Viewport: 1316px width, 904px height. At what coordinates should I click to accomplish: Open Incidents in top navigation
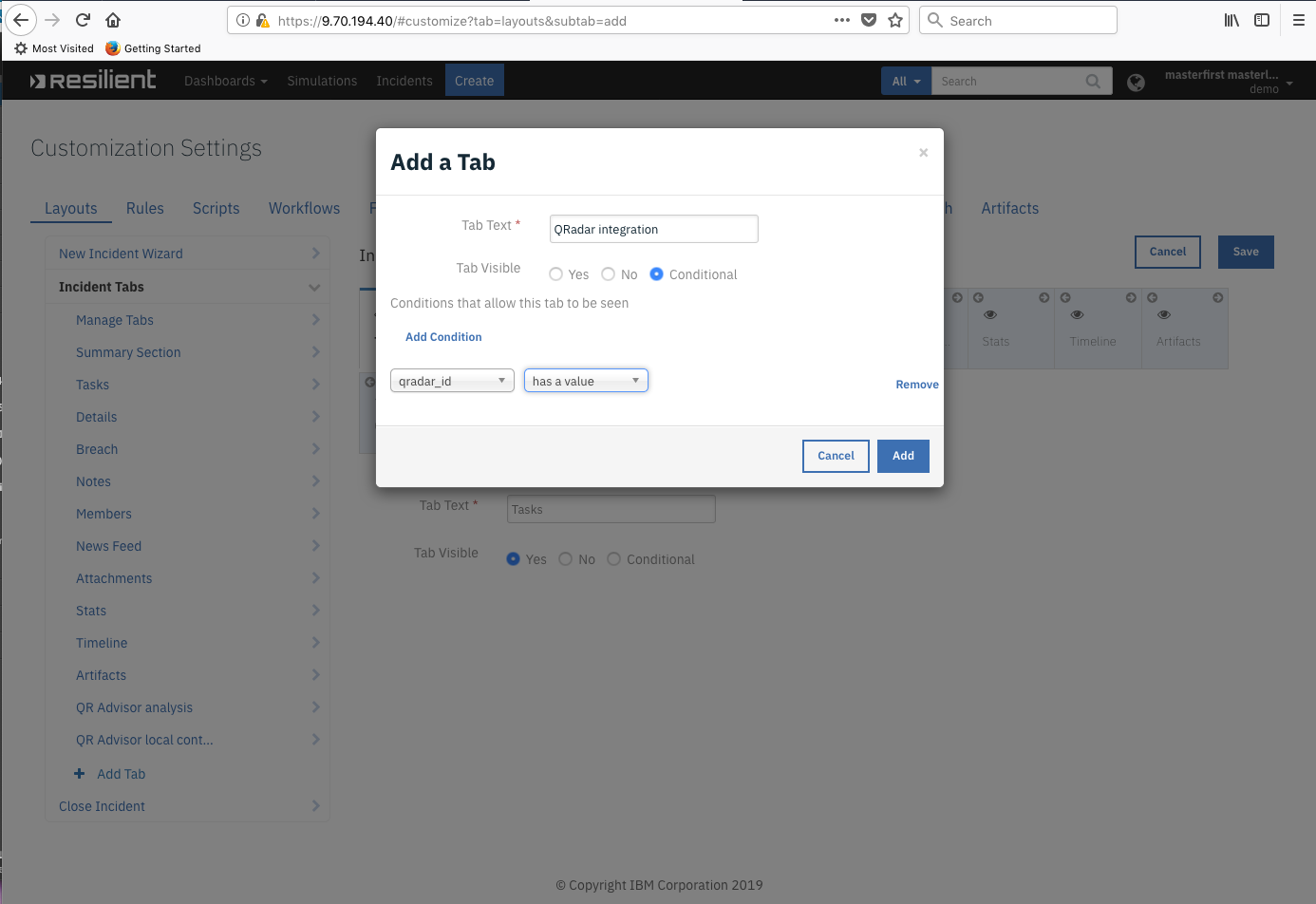coord(404,81)
